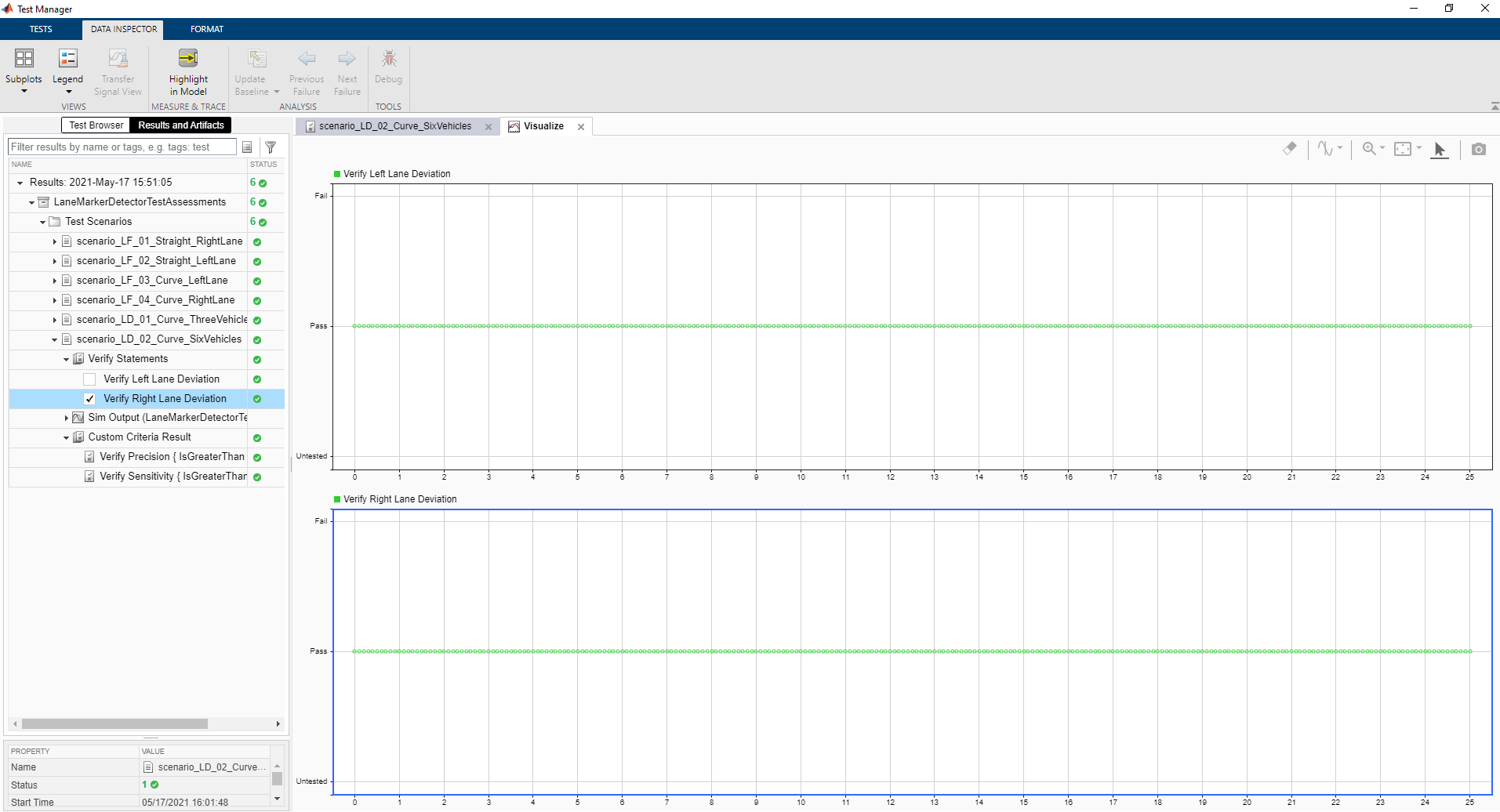Open the scenario_LD_02_Curve_SixVehicles tab
Image resolution: width=1500 pixels, height=812 pixels.
394,126
